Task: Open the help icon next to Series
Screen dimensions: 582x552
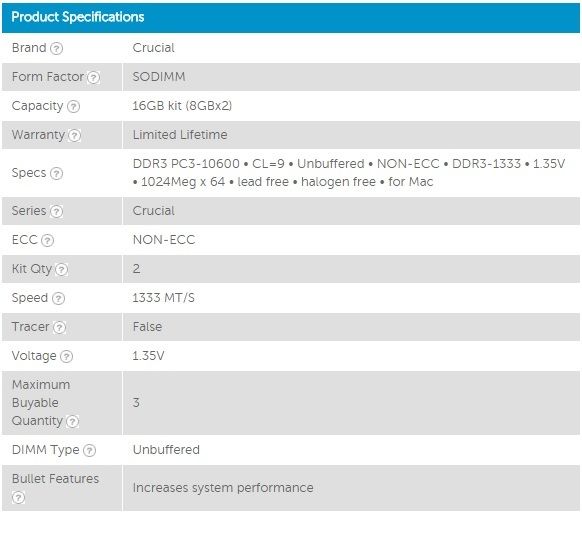Action: [x=56, y=212]
